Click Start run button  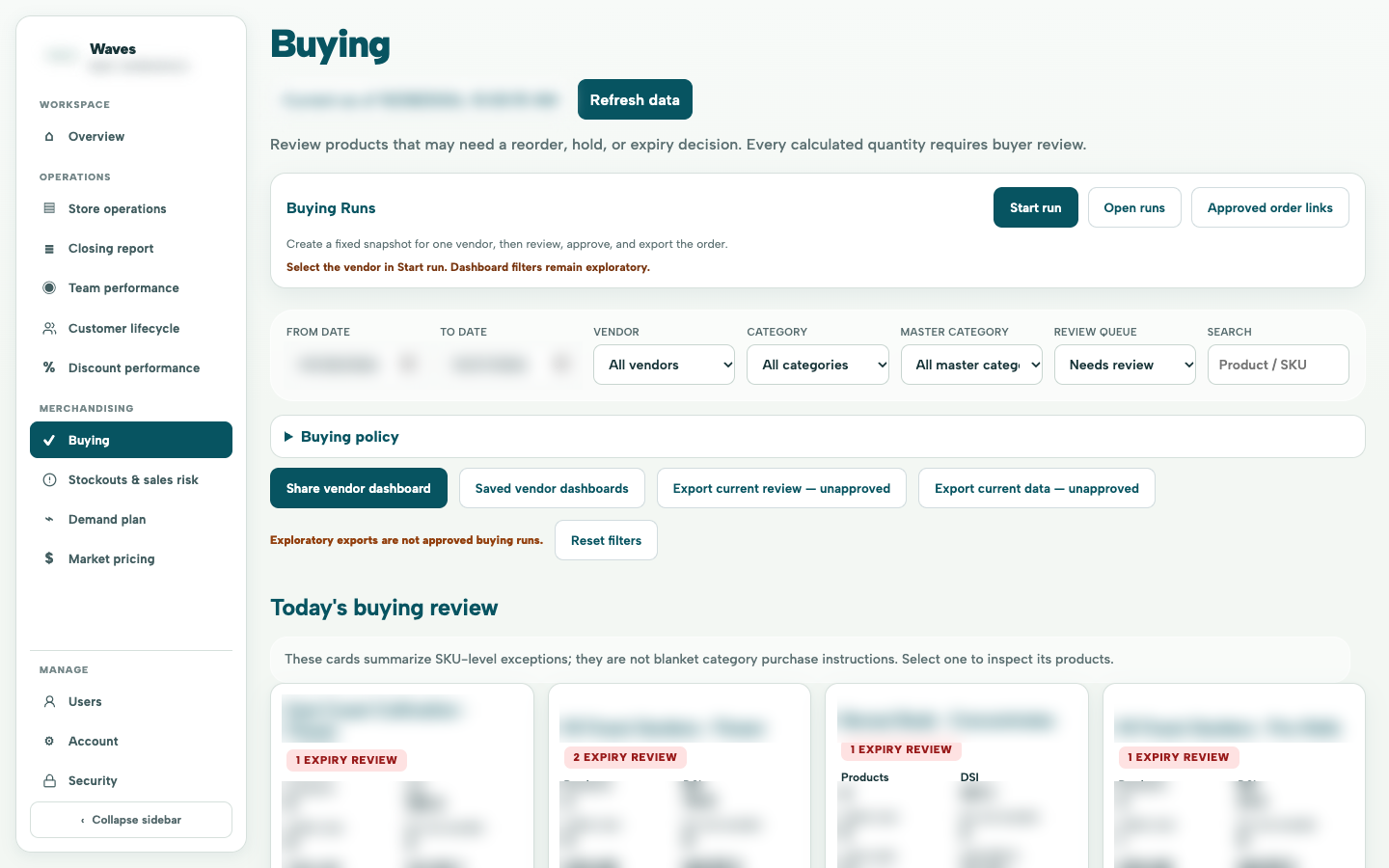[1035, 207]
